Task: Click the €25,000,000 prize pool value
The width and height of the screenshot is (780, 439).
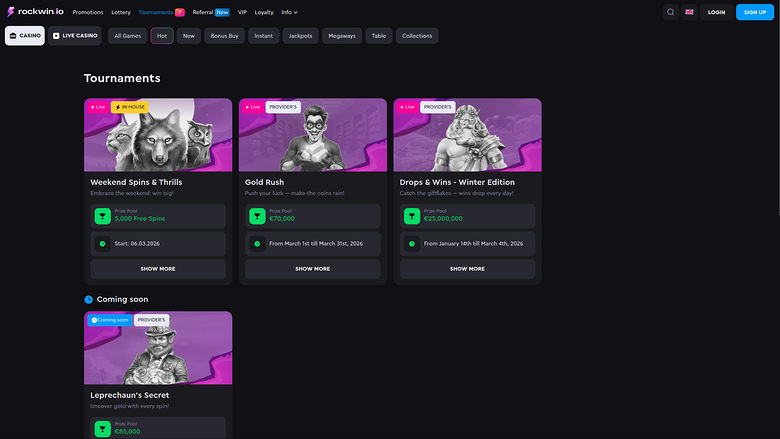Action: click(x=443, y=219)
